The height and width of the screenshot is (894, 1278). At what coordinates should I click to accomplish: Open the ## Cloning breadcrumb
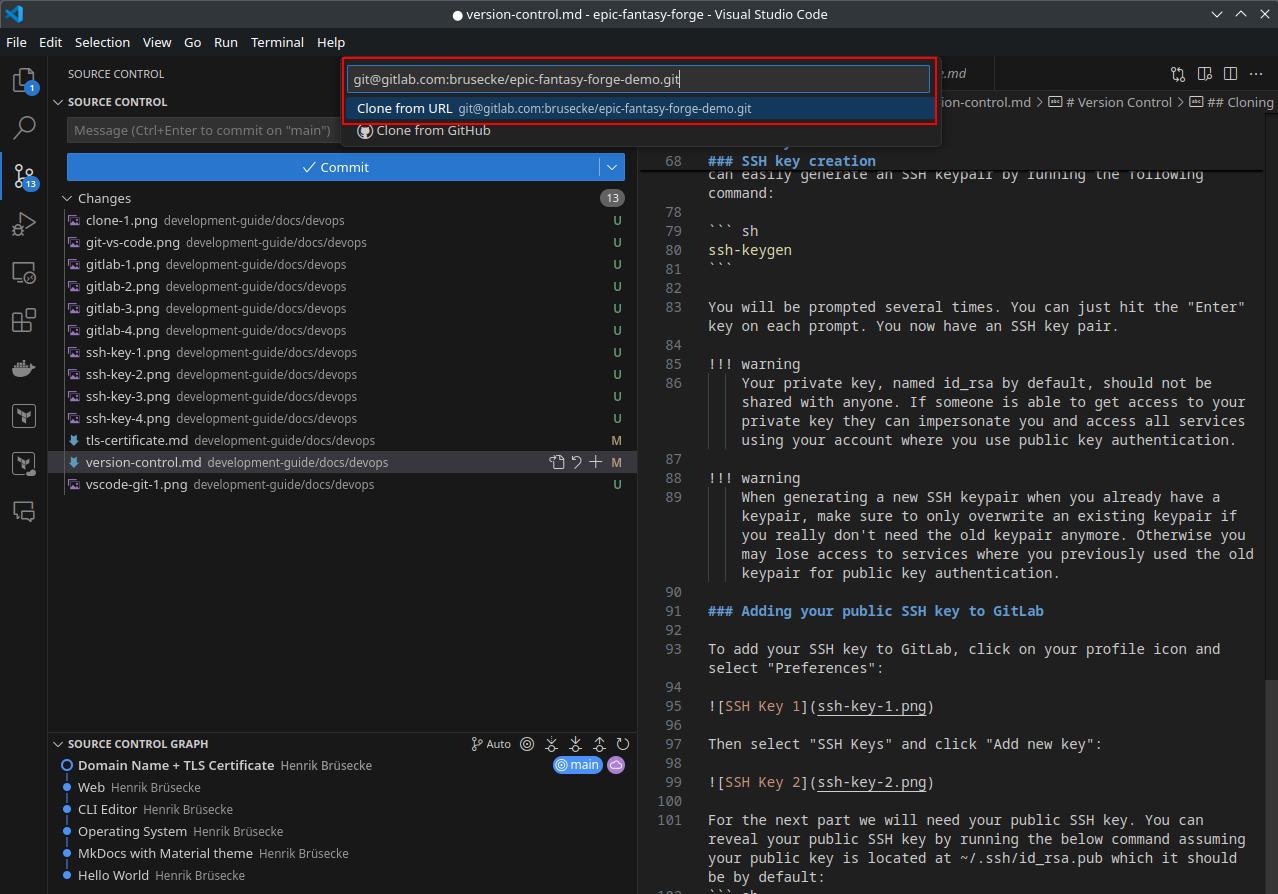coord(1231,102)
